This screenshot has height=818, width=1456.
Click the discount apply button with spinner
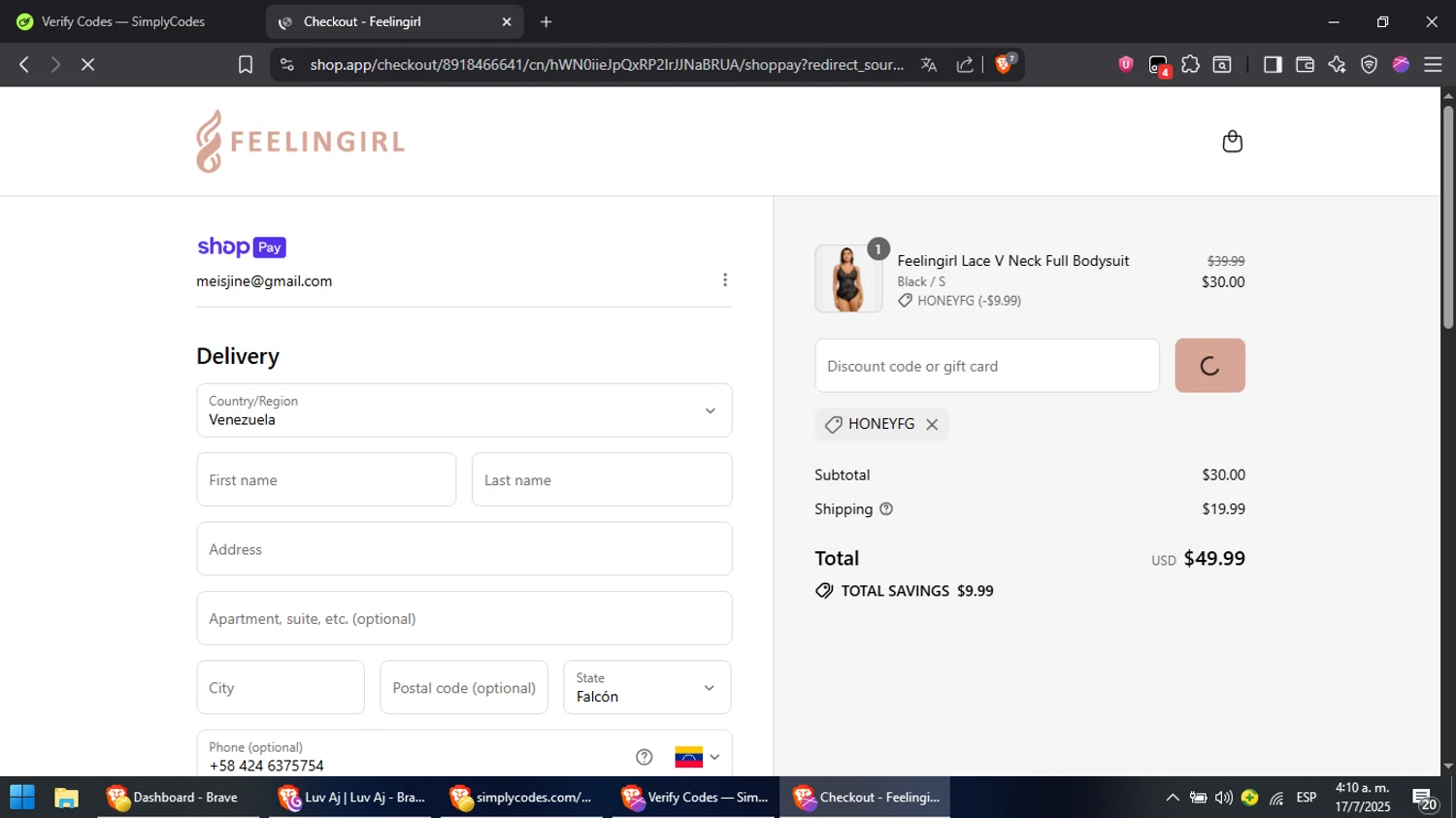point(1209,366)
